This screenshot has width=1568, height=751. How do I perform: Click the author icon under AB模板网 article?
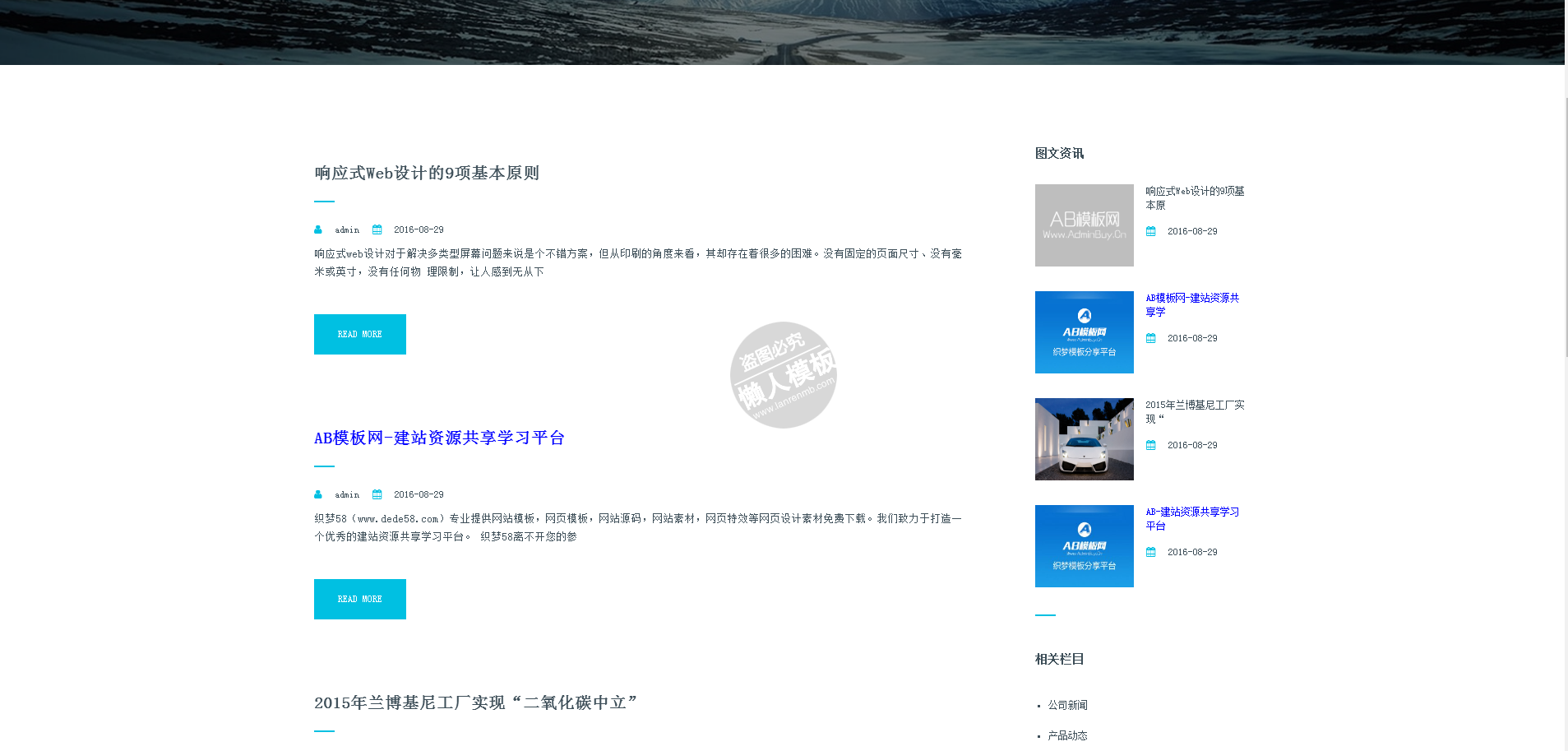[318, 495]
